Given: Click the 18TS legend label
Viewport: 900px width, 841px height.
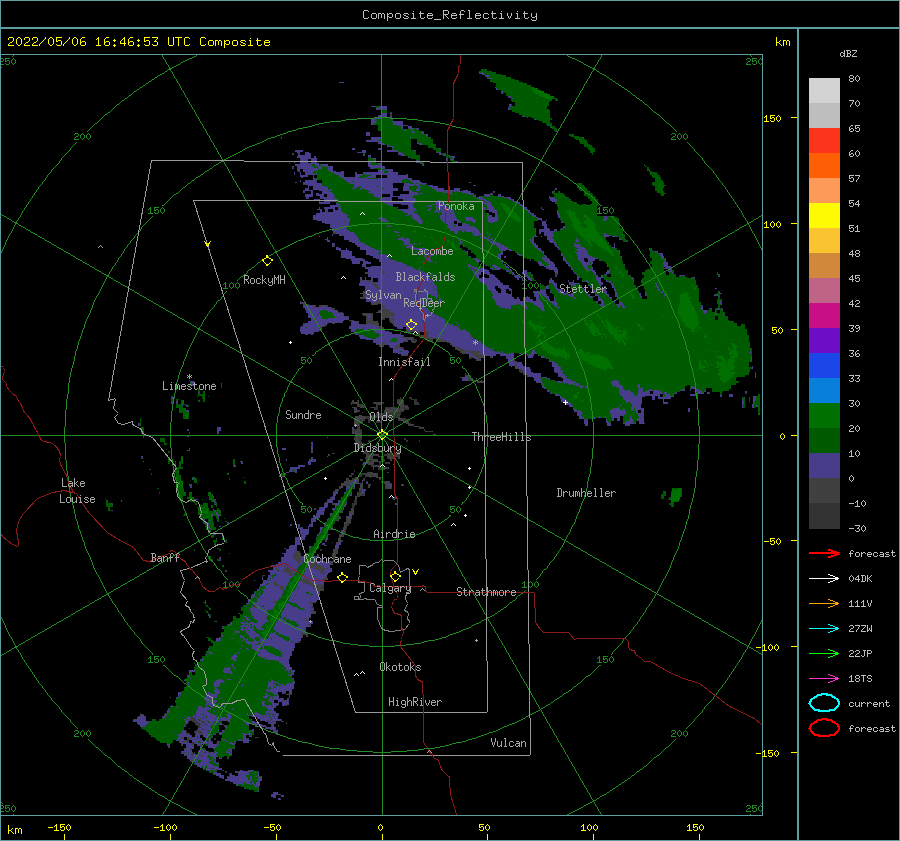Looking at the screenshot, I should 860,679.
